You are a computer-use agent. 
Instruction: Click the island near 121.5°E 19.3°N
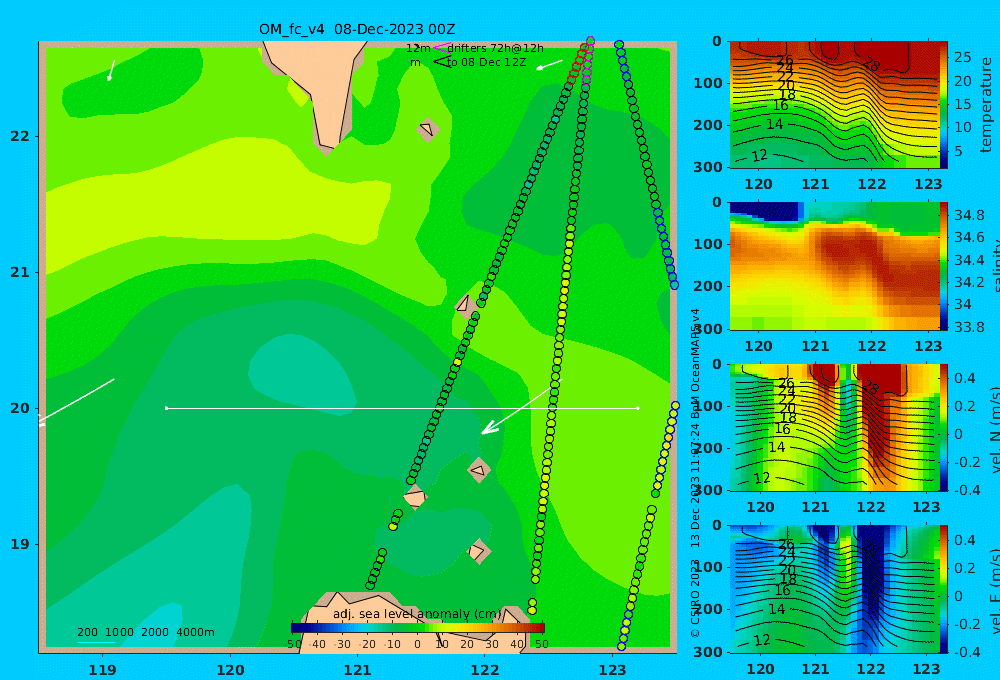(415, 497)
